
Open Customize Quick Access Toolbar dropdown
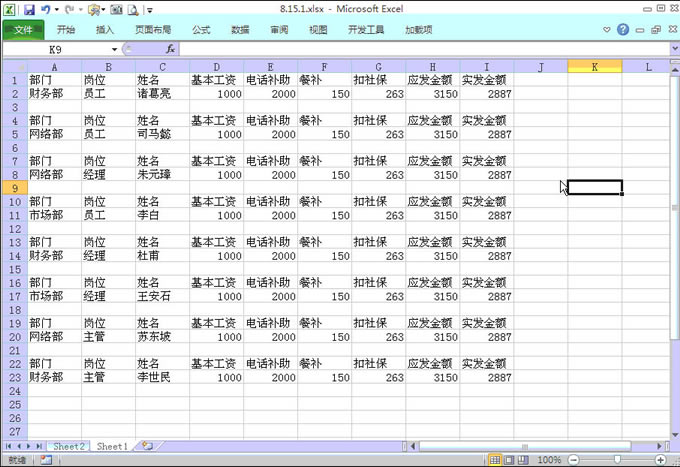(x=149, y=10)
